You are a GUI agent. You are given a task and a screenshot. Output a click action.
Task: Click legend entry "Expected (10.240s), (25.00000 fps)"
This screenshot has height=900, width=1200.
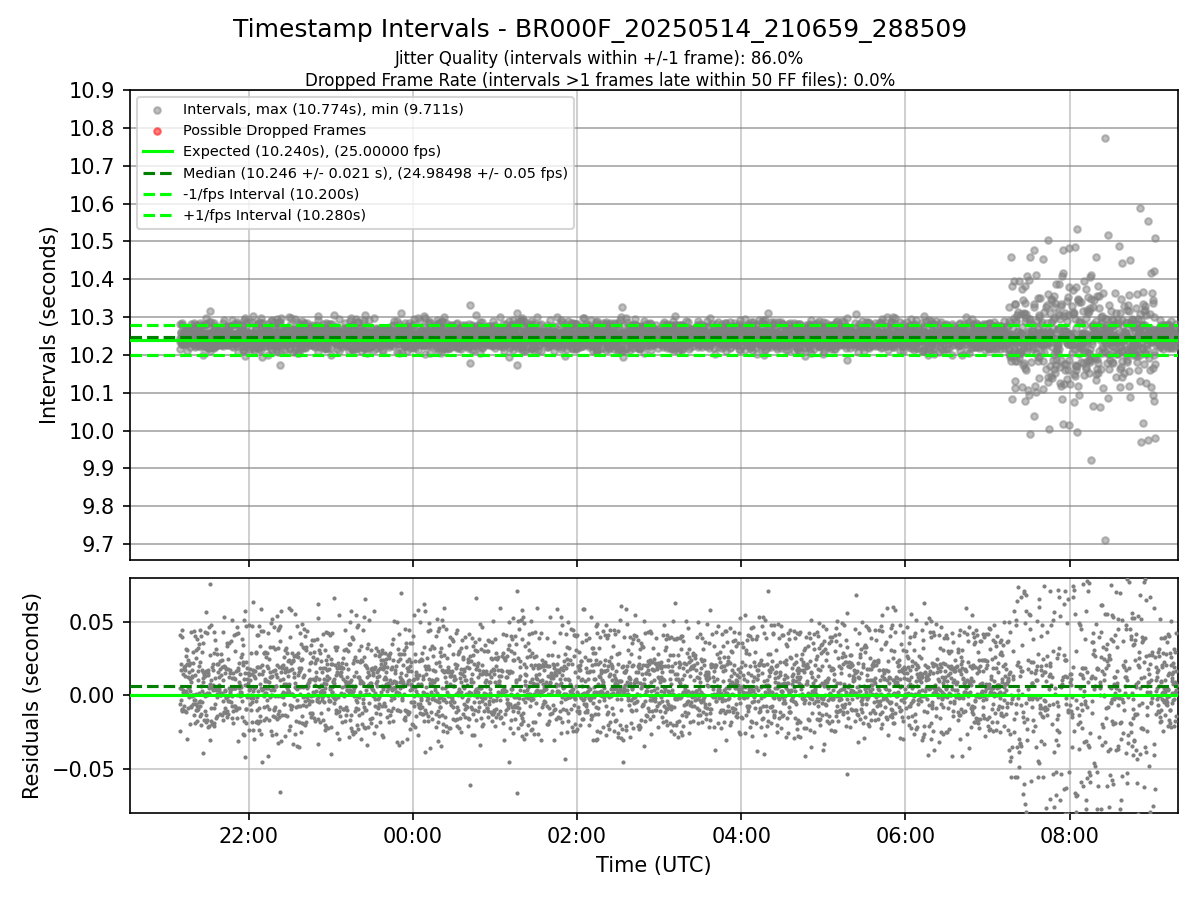click(312, 151)
